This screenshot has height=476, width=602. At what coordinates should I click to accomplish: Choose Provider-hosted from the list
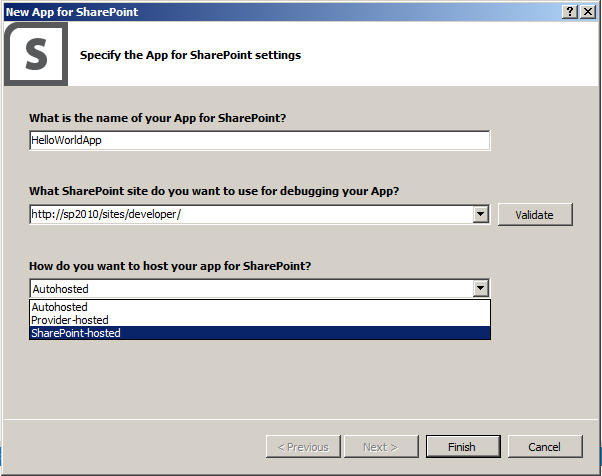click(260, 320)
